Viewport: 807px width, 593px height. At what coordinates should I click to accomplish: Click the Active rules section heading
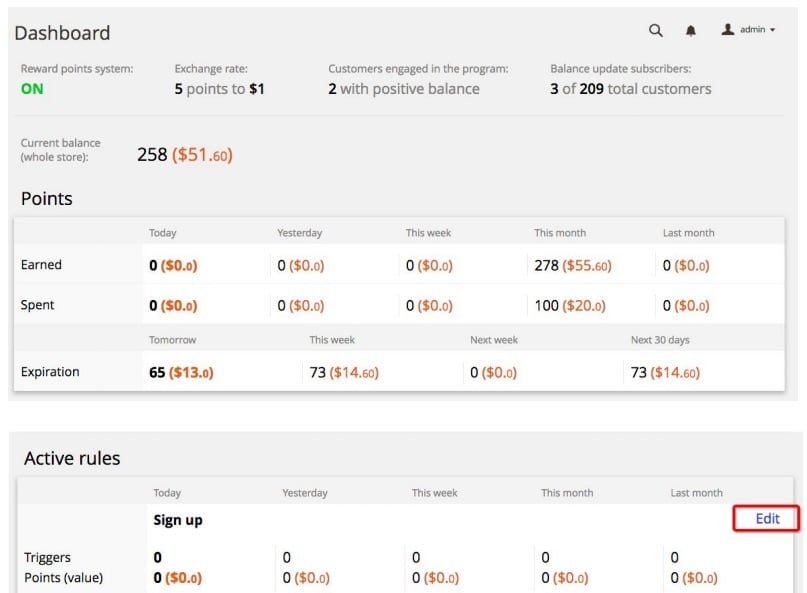point(72,458)
